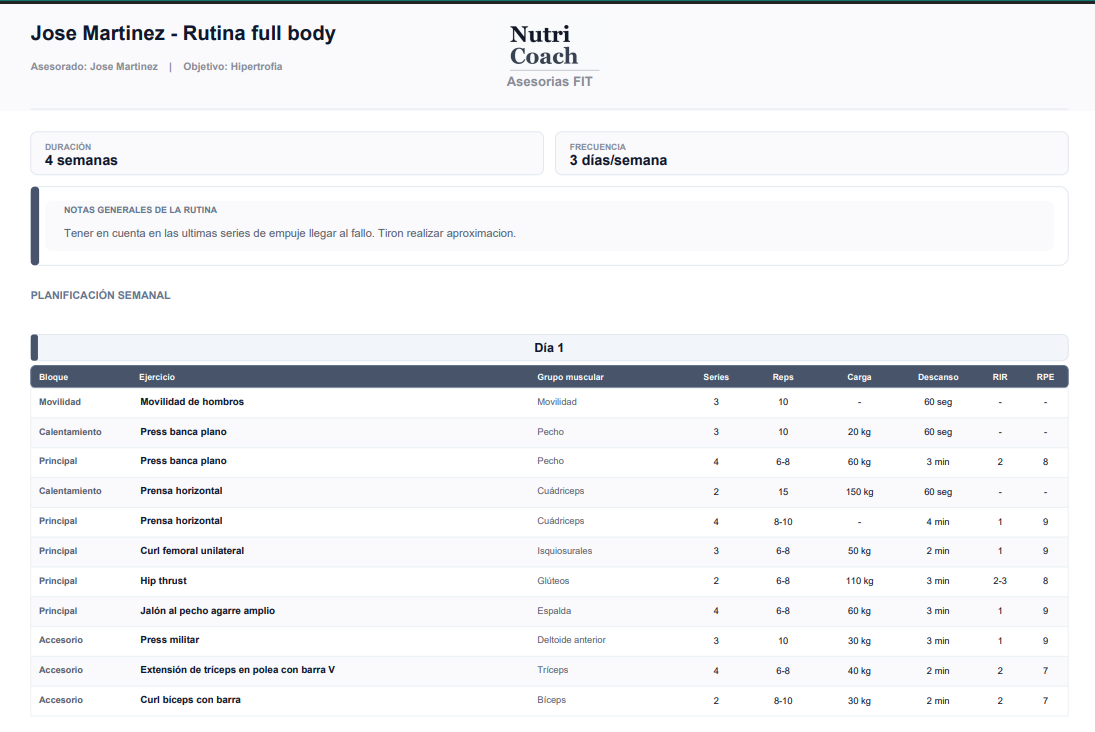Click the 150 kg load of Prensa horizontal
The image size is (1095, 732).
click(859, 492)
